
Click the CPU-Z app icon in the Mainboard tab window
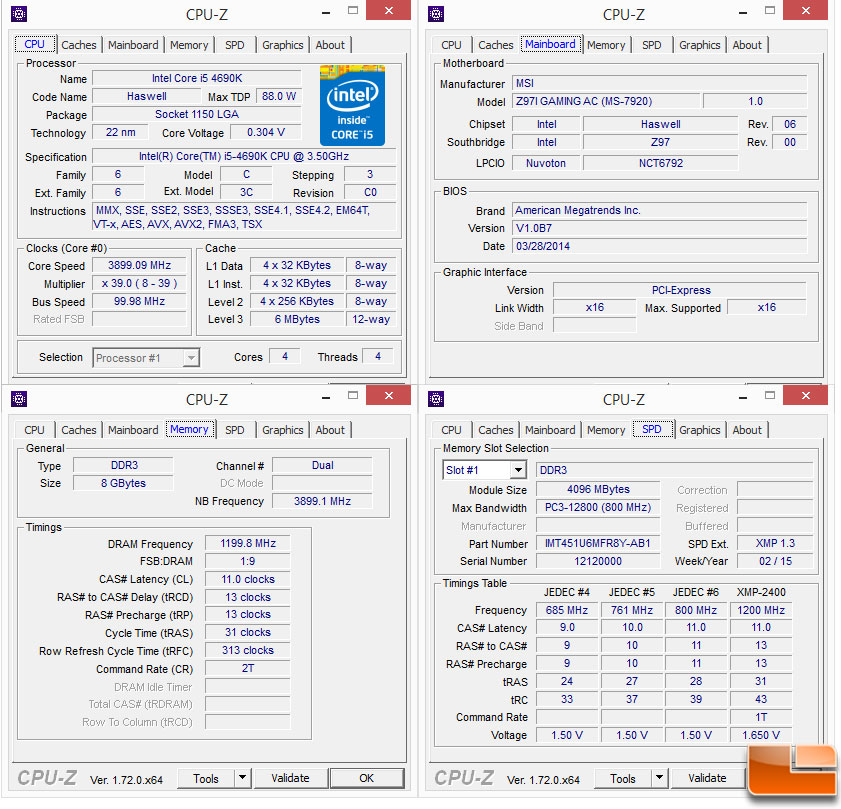tap(436, 14)
